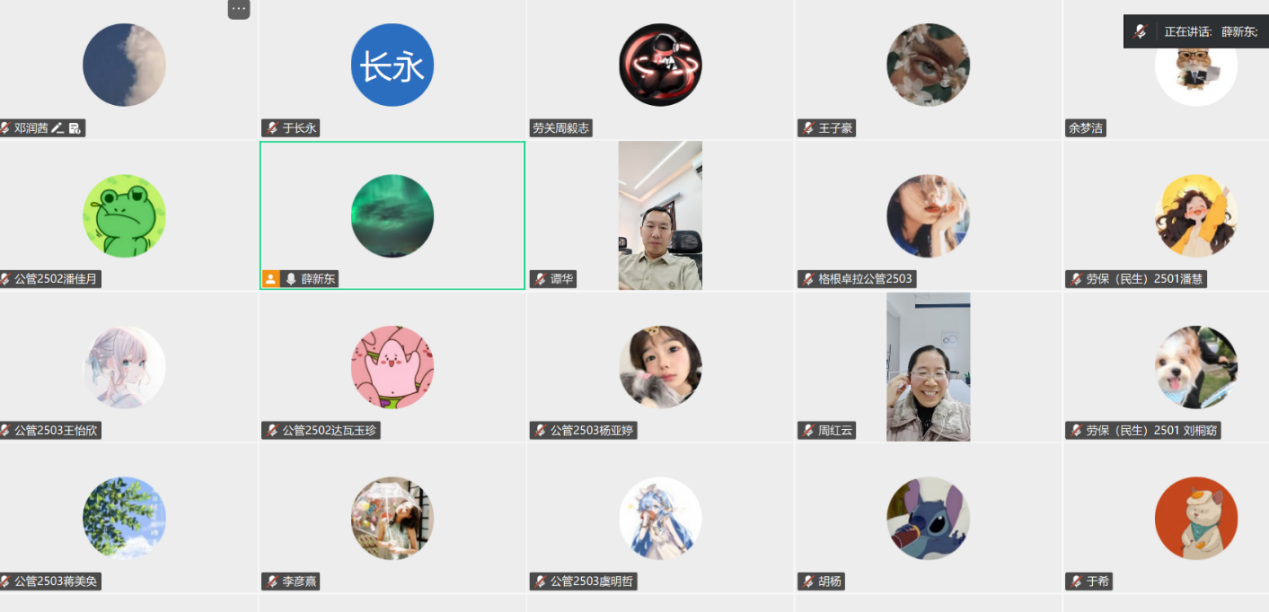1269x612 pixels.
Task: Click the muted mic icon next to 王子豪
Action: [808, 128]
